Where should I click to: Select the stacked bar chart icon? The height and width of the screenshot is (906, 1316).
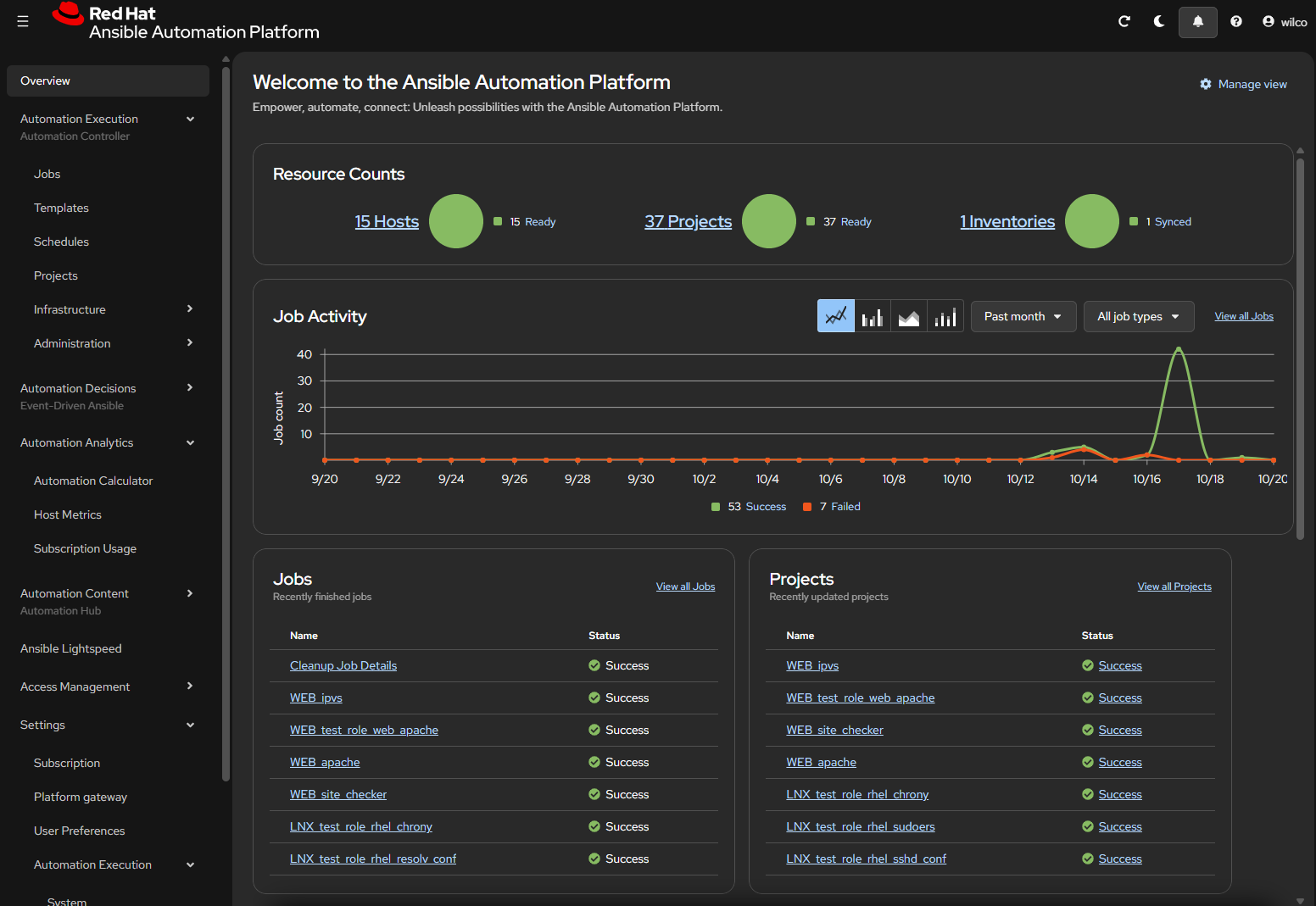point(945,316)
